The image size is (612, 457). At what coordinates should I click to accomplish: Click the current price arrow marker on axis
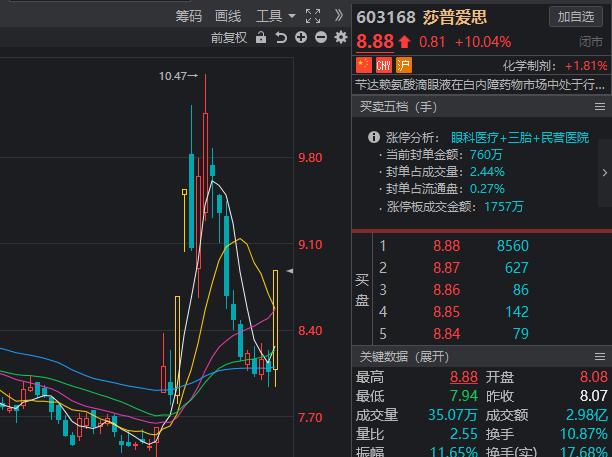(x=290, y=270)
